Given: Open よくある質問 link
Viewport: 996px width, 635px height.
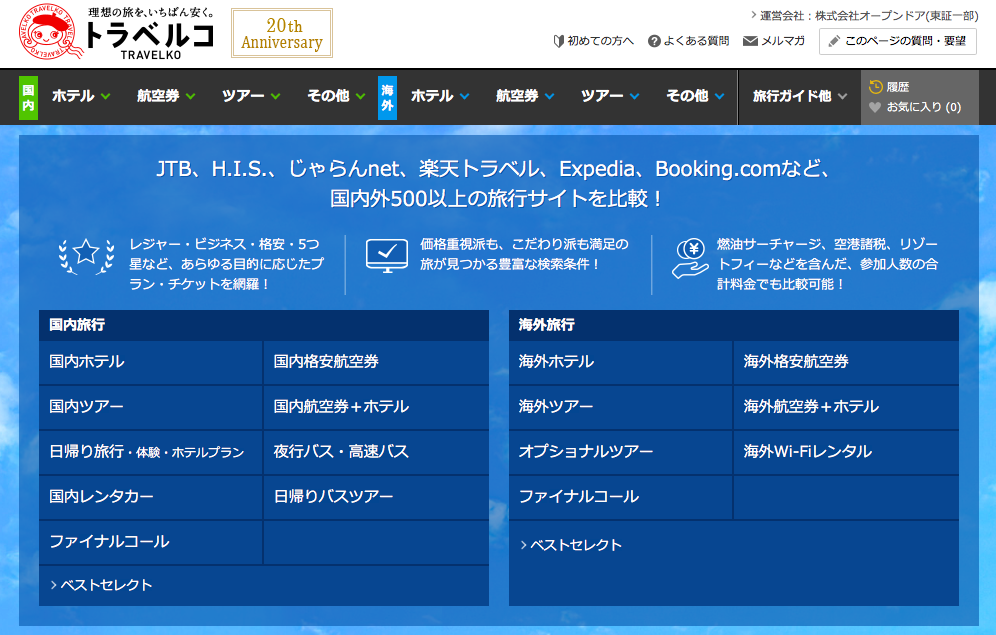Looking at the screenshot, I should 696,41.
